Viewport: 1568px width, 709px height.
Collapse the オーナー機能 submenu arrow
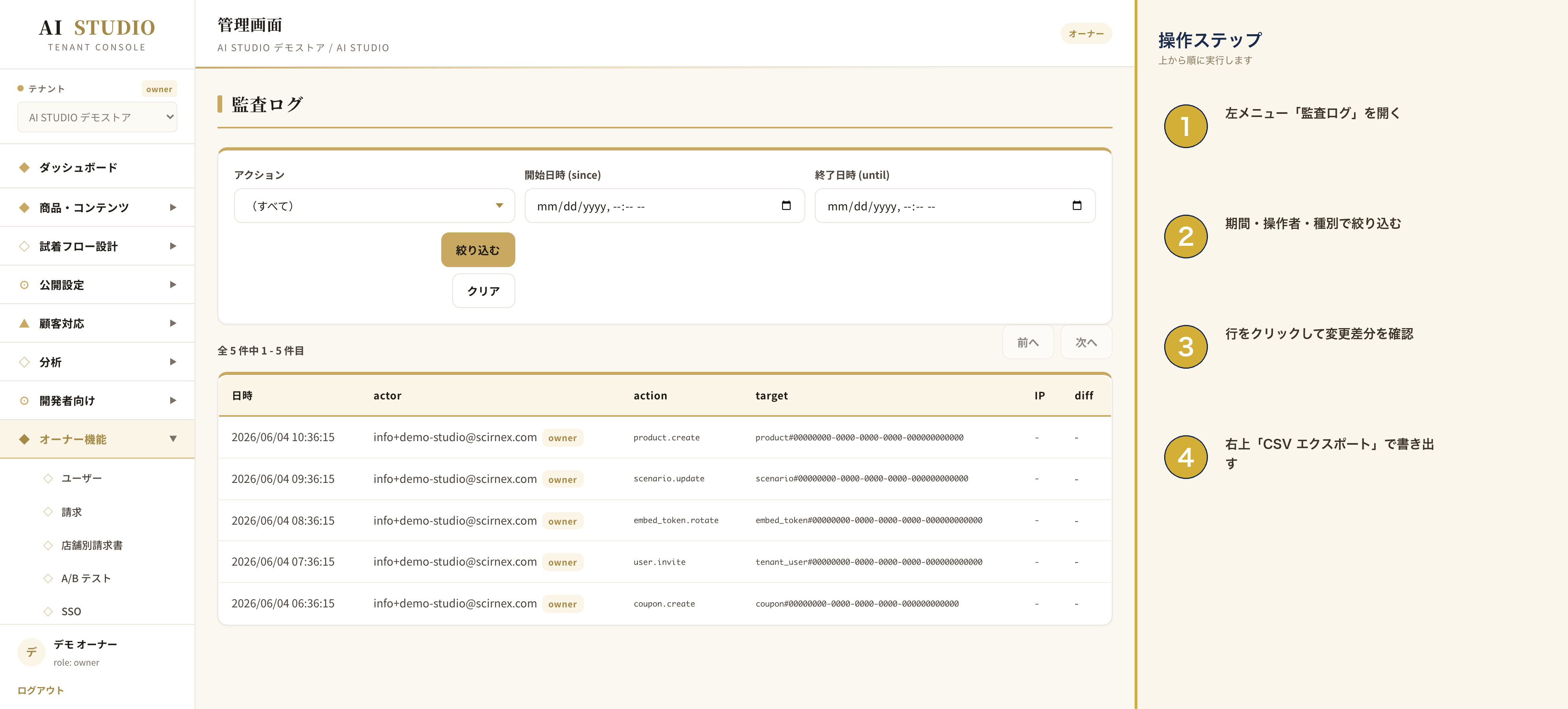[x=173, y=439]
